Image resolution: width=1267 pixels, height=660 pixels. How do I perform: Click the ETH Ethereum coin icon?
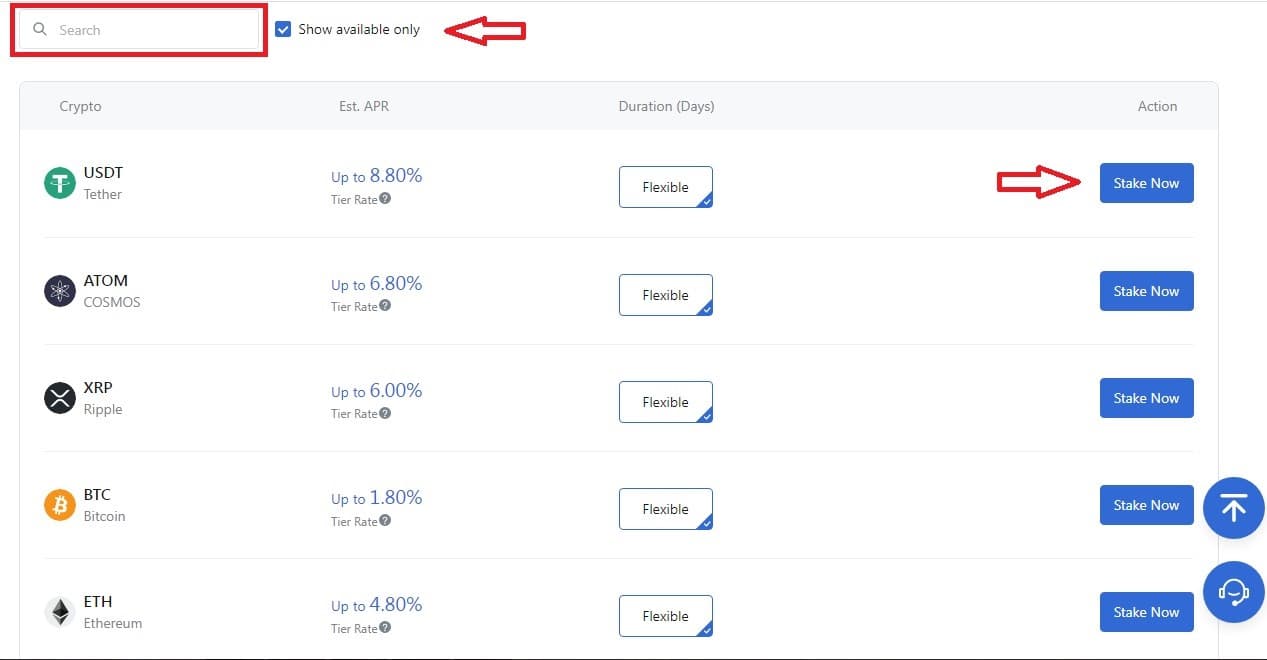point(60,612)
